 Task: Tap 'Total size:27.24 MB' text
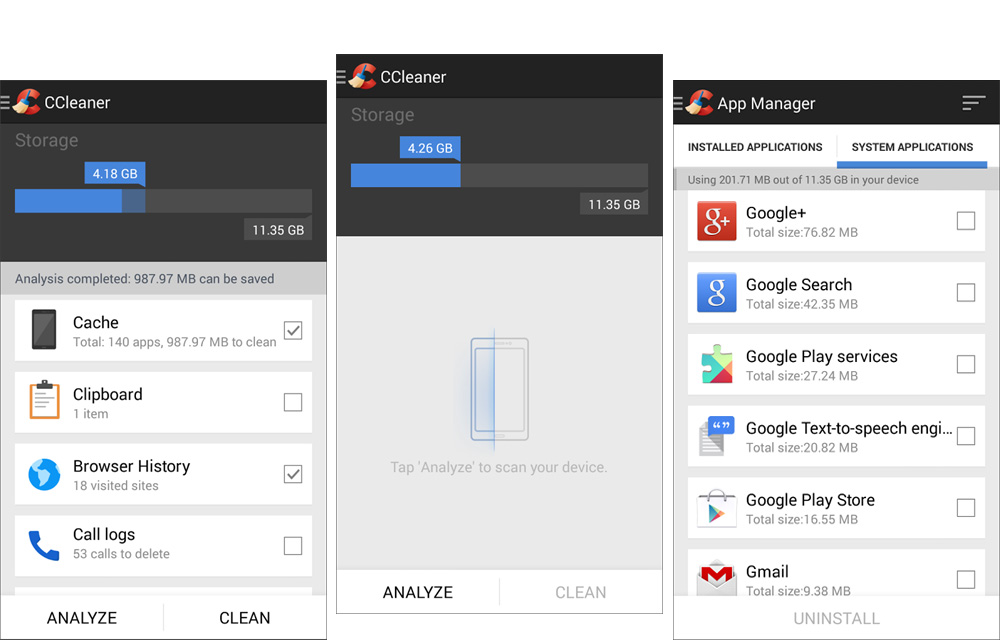pyautogui.click(x=802, y=376)
